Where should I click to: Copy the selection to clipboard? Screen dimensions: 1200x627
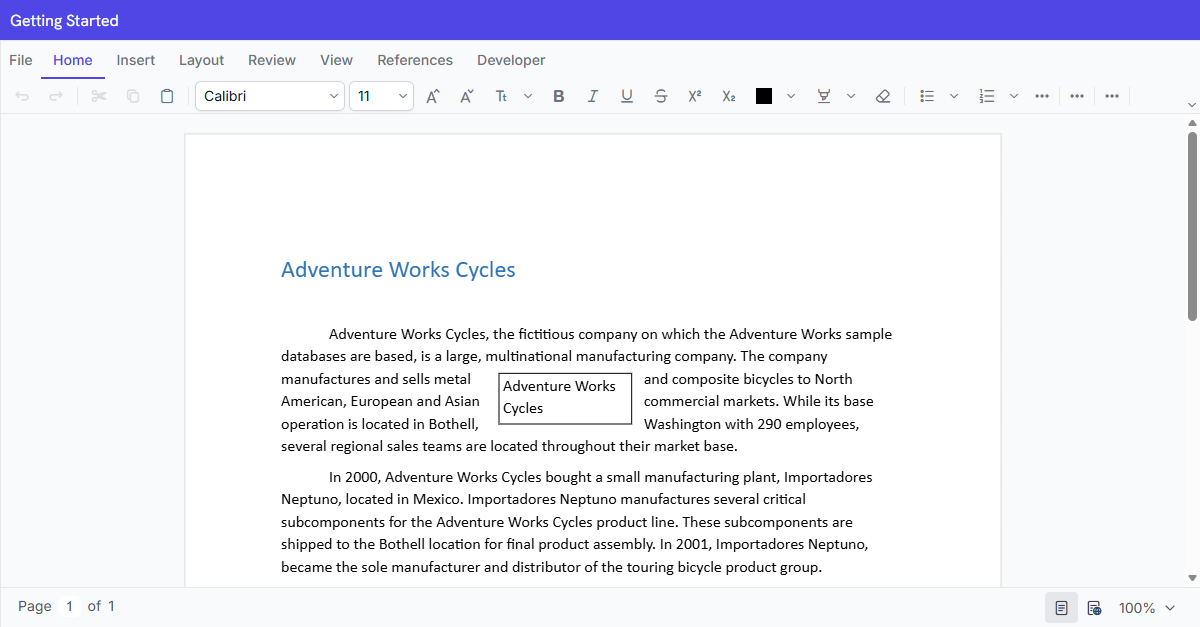[x=133, y=96]
